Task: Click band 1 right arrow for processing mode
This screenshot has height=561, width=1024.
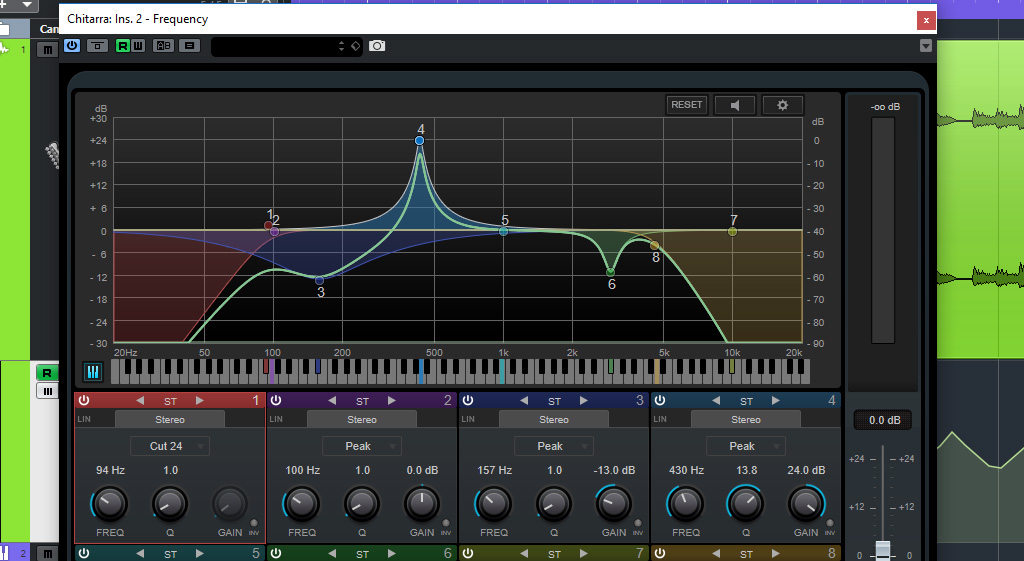Action: click(x=200, y=400)
